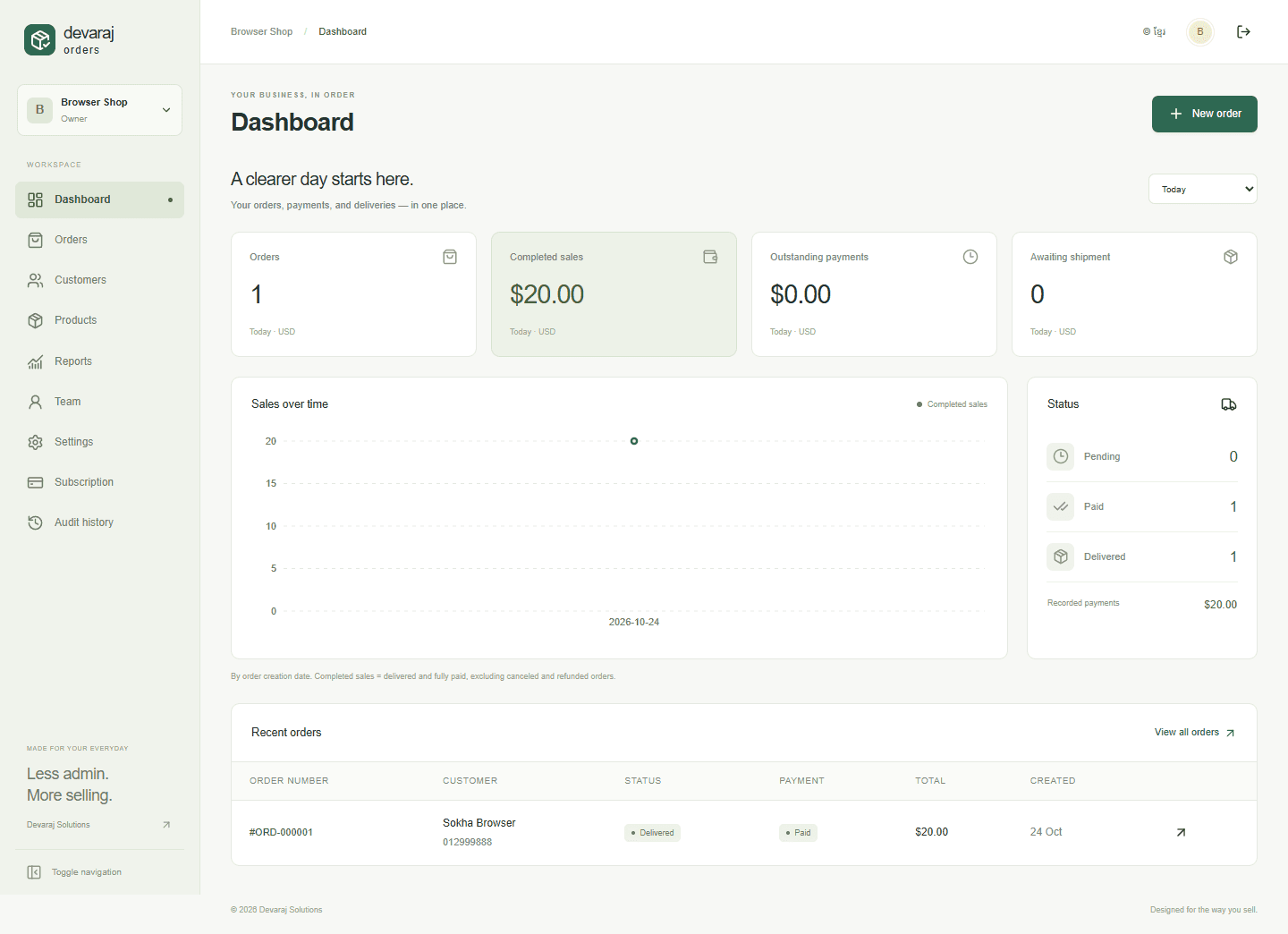This screenshot has height=934, width=1288.
Task: Open Reports in sidebar
Action: tap(99, 361)
